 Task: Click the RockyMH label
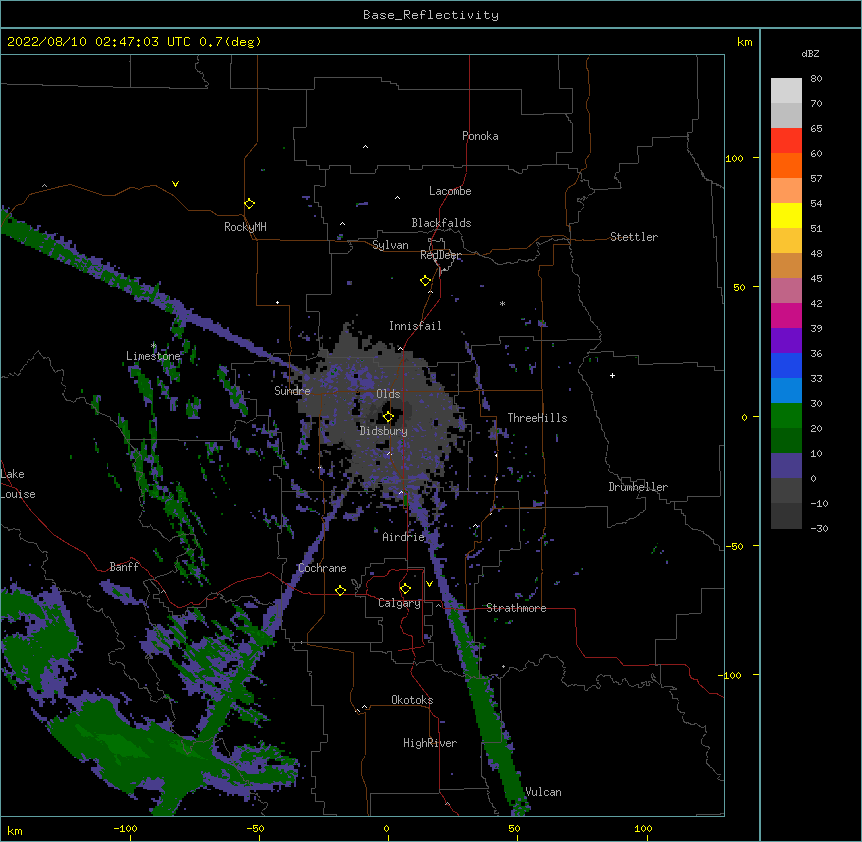point(245,227)
